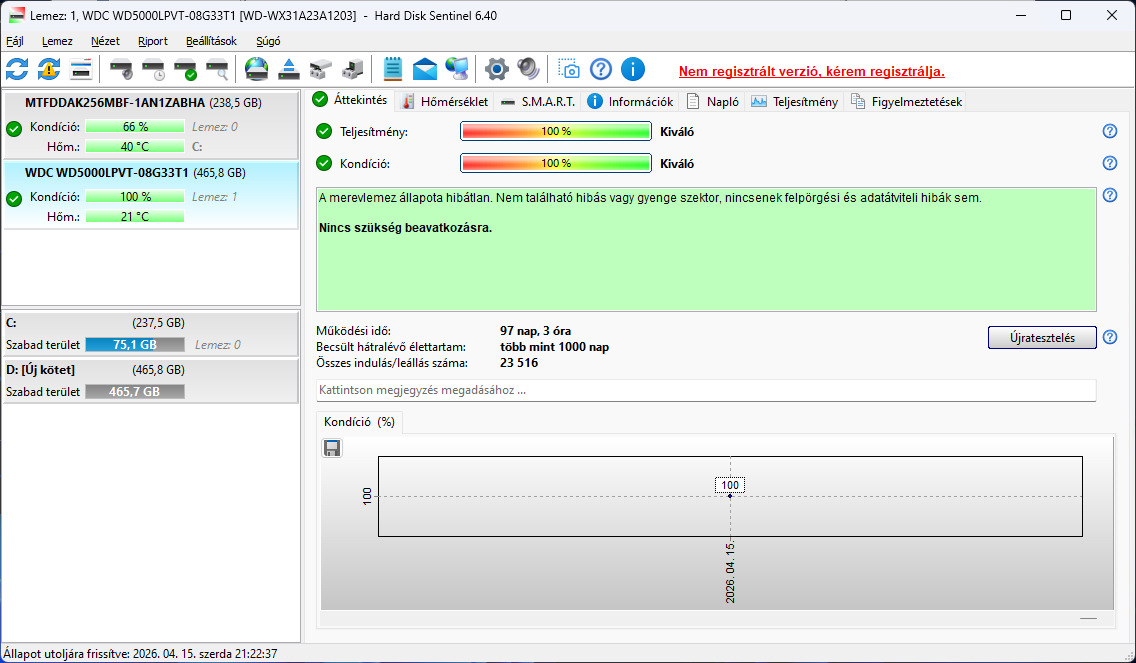The height and width of the screenshot is (663, 1136).
Task: Switch to the S.M.A.R.T. tab
Action: pos(538,101)
